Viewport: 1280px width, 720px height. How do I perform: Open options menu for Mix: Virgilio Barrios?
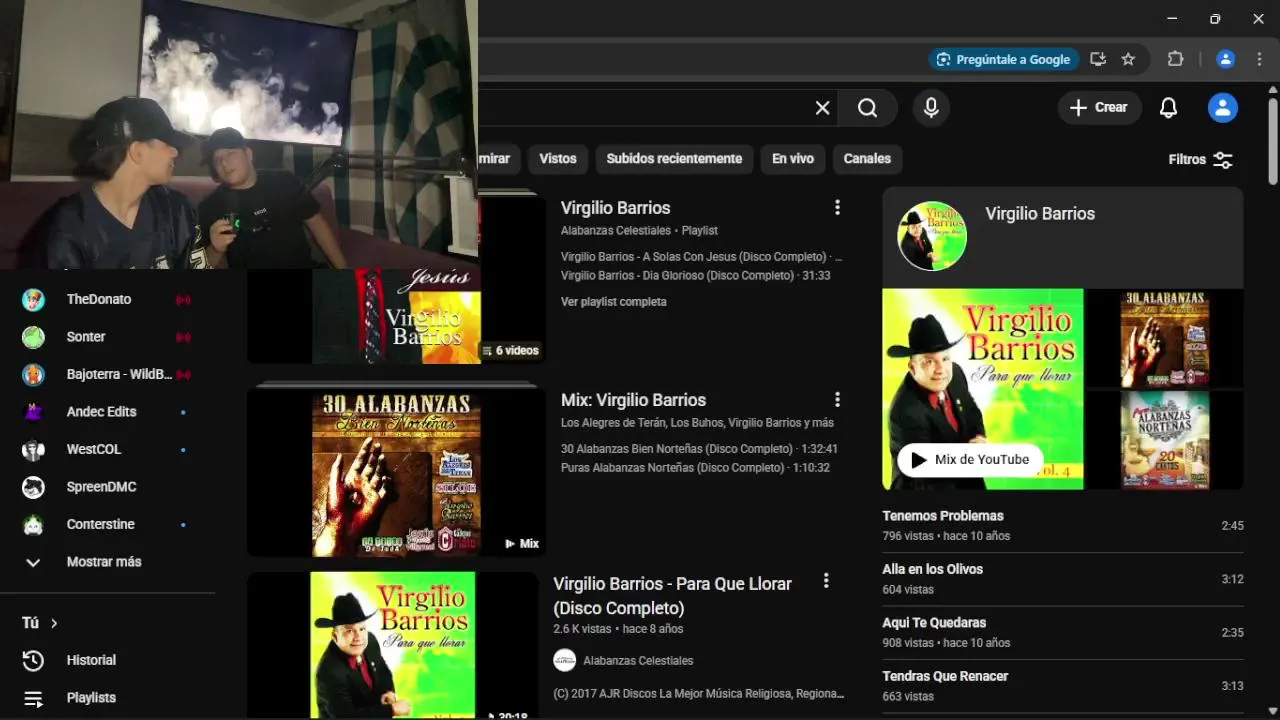(x=837, y=400)
